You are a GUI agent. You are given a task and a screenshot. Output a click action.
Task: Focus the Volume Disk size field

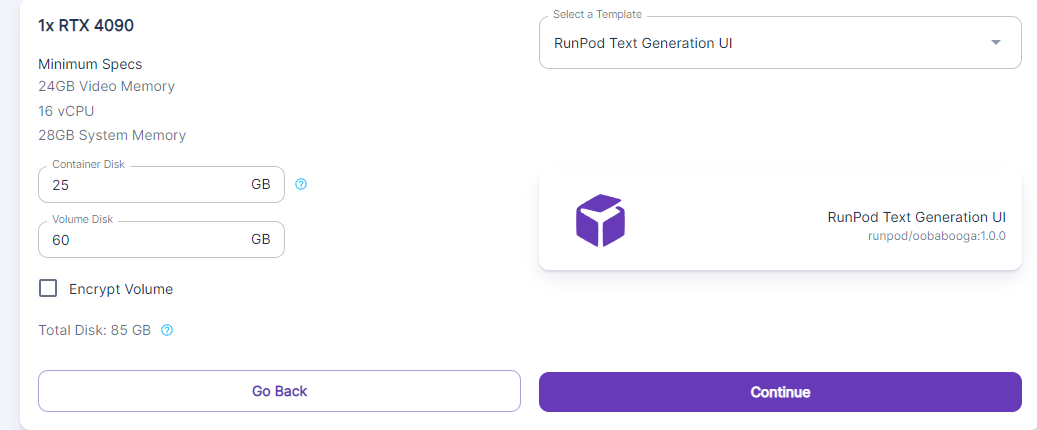[x=140, y=240]
